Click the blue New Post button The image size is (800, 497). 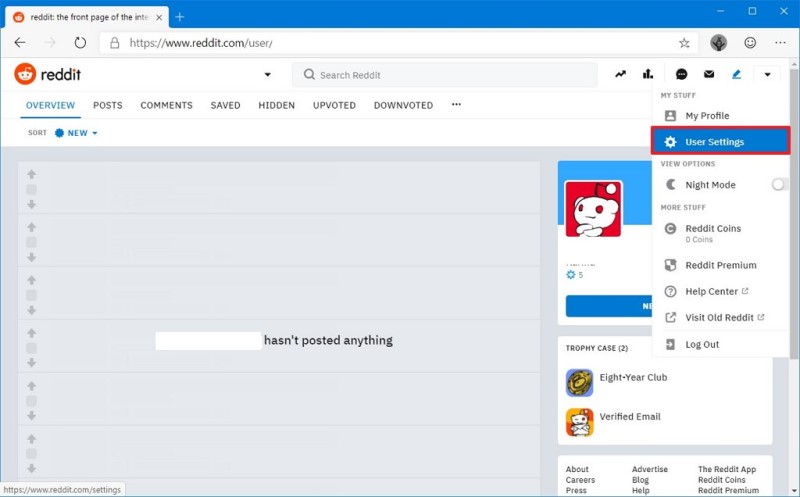[609, 306]
